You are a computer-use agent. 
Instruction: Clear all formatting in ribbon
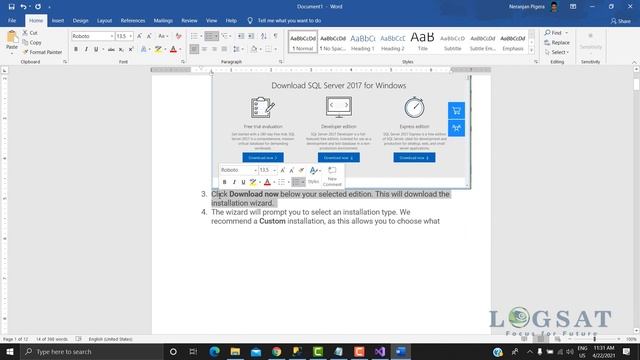pyautogui.click(x=178, y=36)
